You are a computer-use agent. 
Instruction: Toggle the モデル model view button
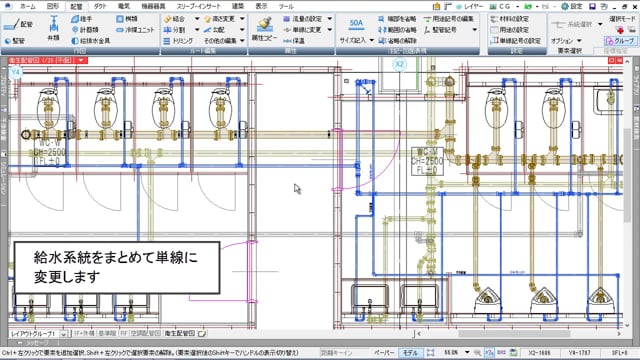pyautogui.click(x=410, y=353)
